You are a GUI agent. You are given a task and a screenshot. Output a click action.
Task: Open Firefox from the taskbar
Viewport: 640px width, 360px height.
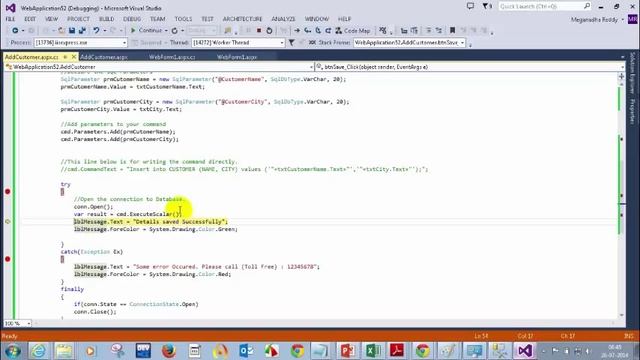pyautogui.click(x=169, y=351)
